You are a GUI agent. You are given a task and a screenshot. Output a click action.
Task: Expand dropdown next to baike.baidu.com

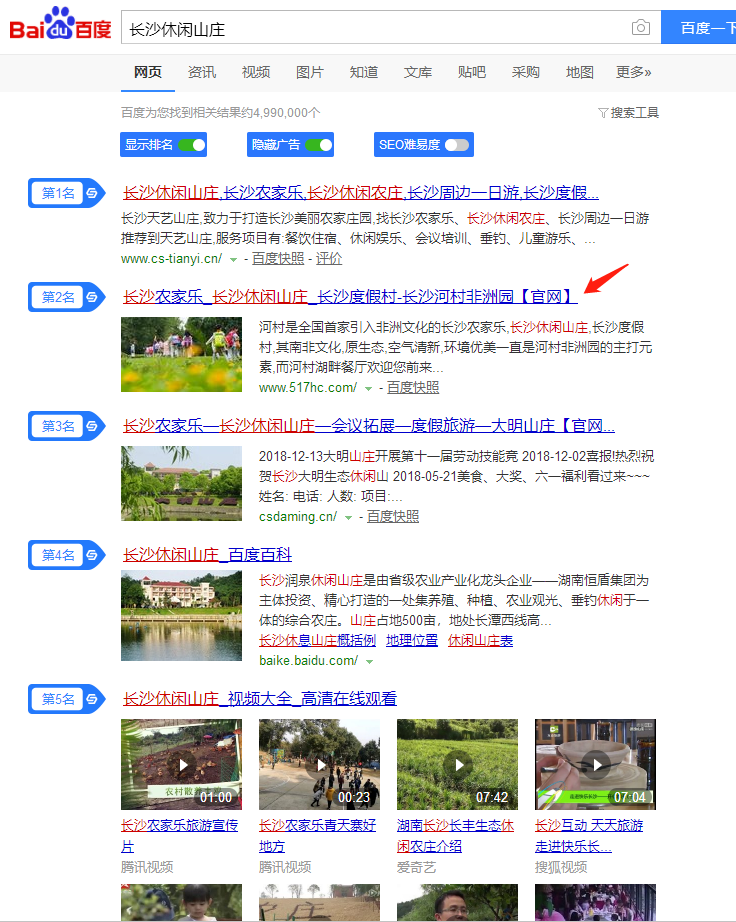click(x=370, y=662)
